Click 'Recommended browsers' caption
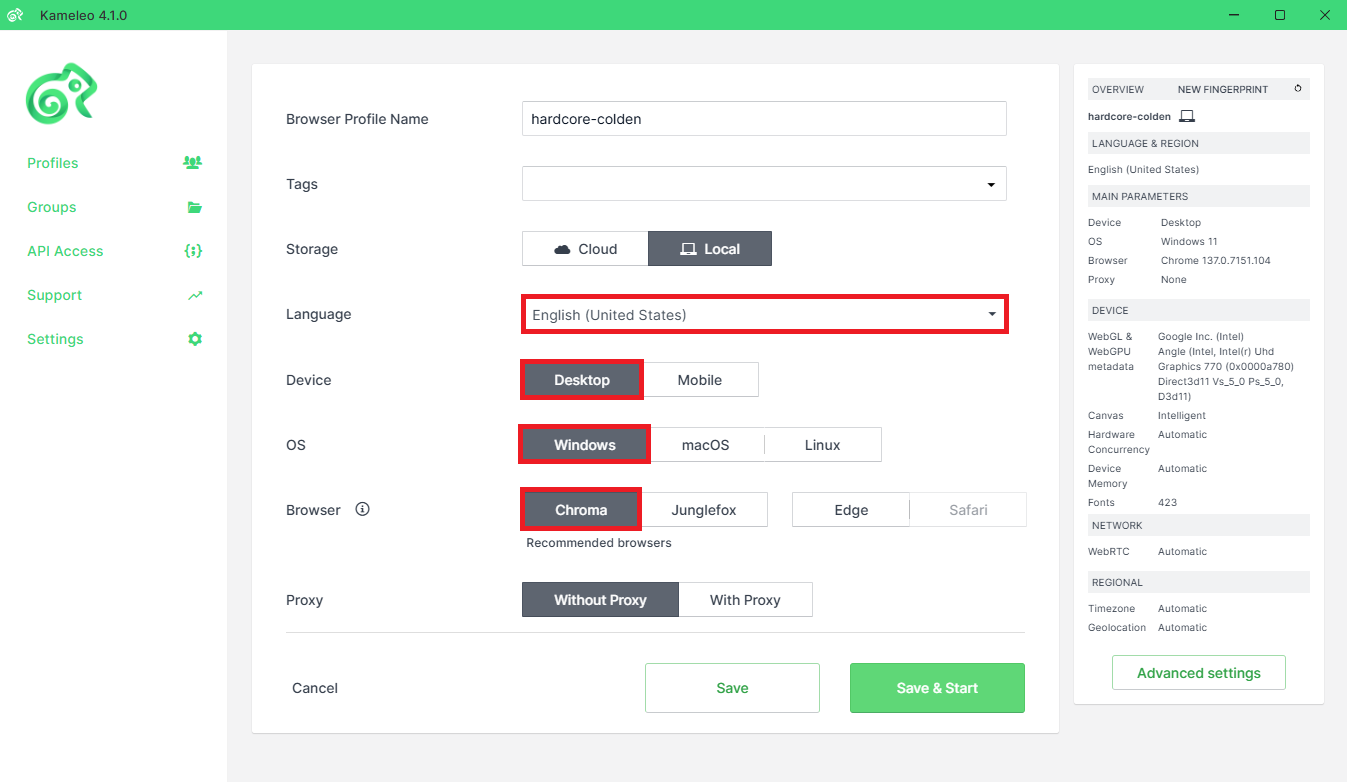The width and height of the screenshot is (1347, 782). point(599,543)
